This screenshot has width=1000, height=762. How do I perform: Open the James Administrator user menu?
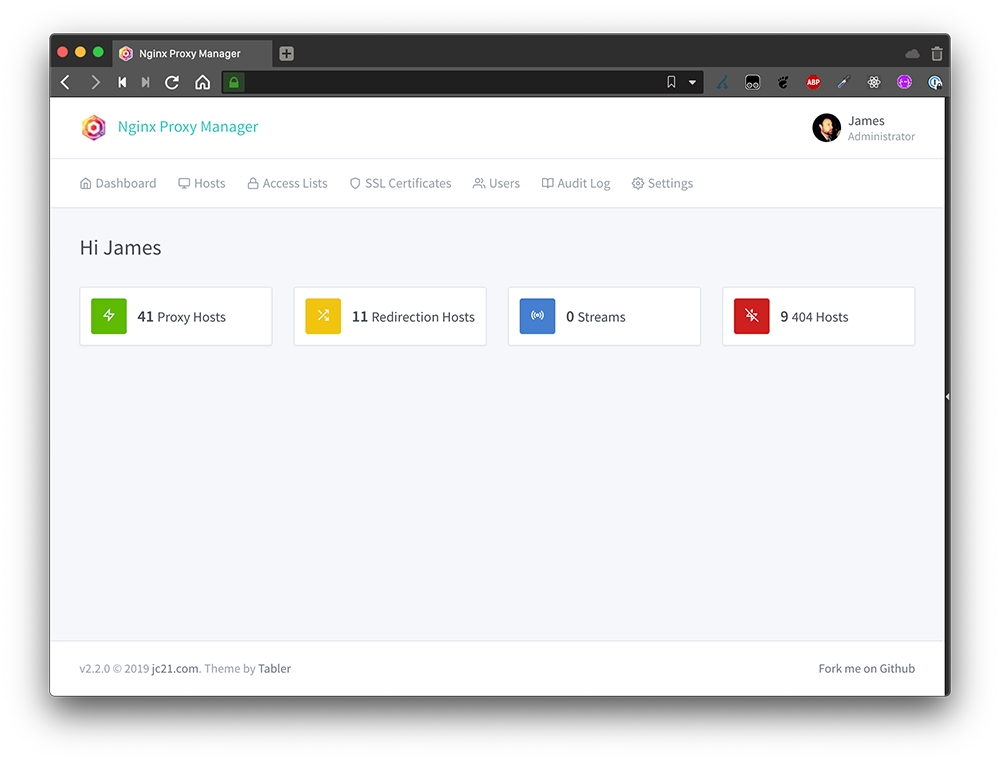tap(863, 128)
